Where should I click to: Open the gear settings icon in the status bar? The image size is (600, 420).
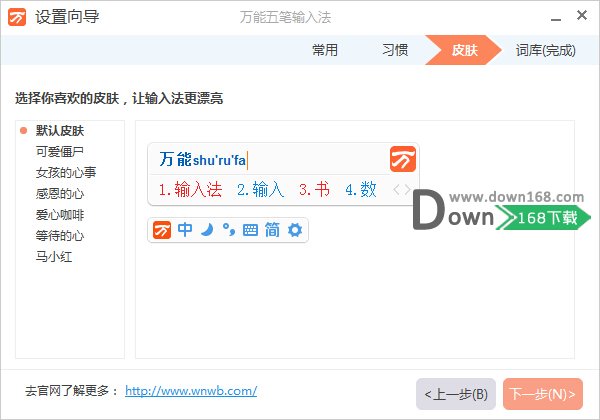(295, 230)
